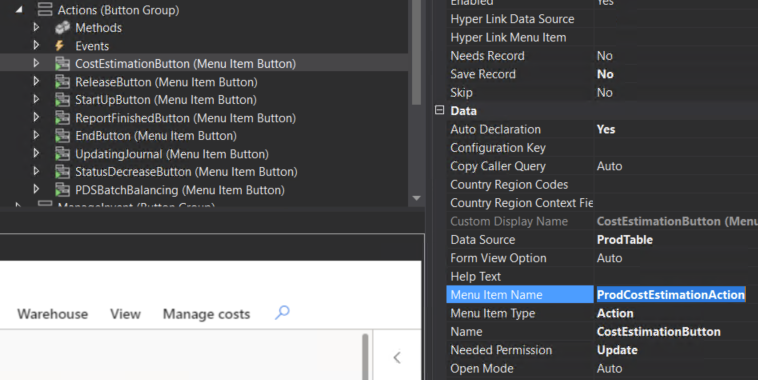Expand the EndButton tree node
This screenshot has height=380, width=758.
pyautogui.click(x=36, y=135)
